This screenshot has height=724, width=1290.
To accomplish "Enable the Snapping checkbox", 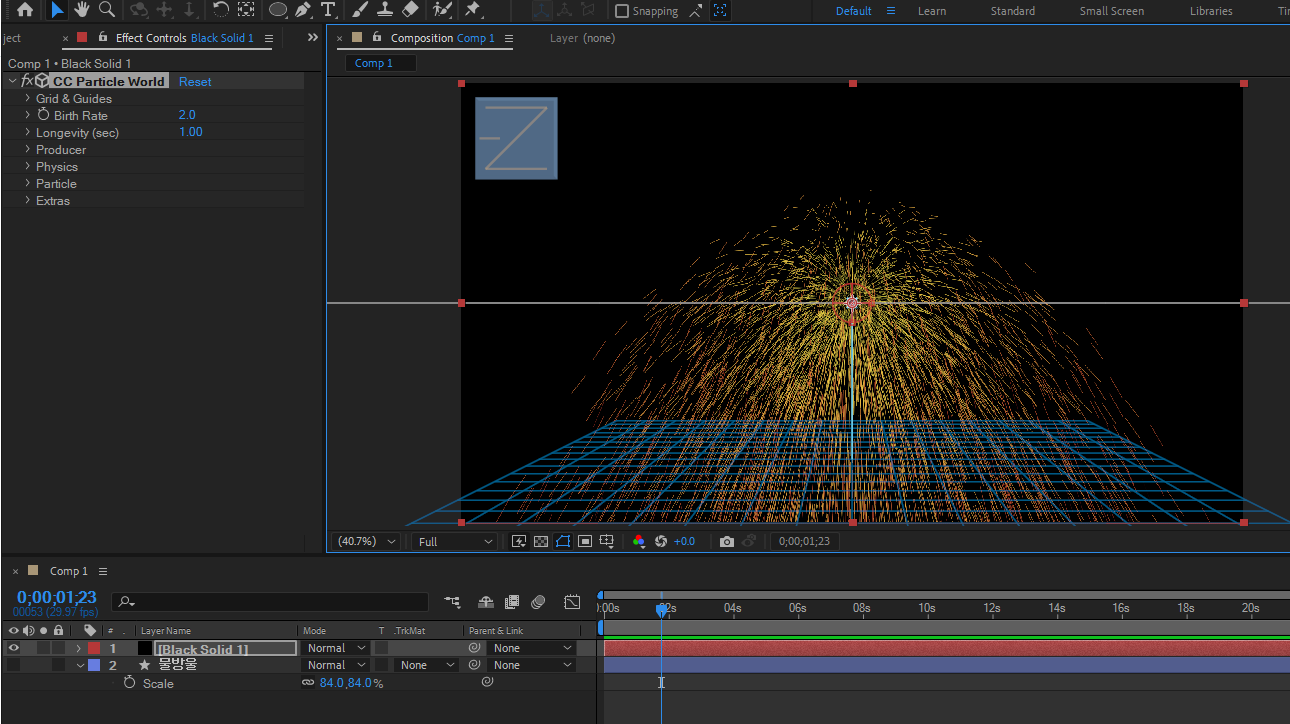I will (x=622, y=11).
